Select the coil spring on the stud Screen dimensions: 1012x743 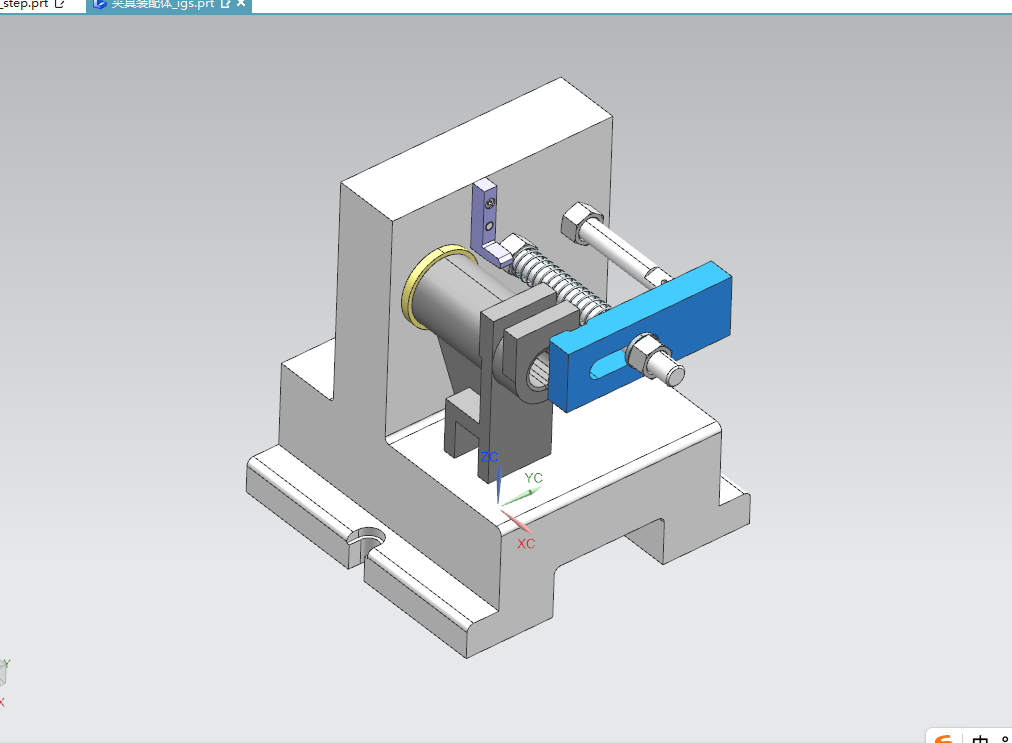tap(560, 281)
